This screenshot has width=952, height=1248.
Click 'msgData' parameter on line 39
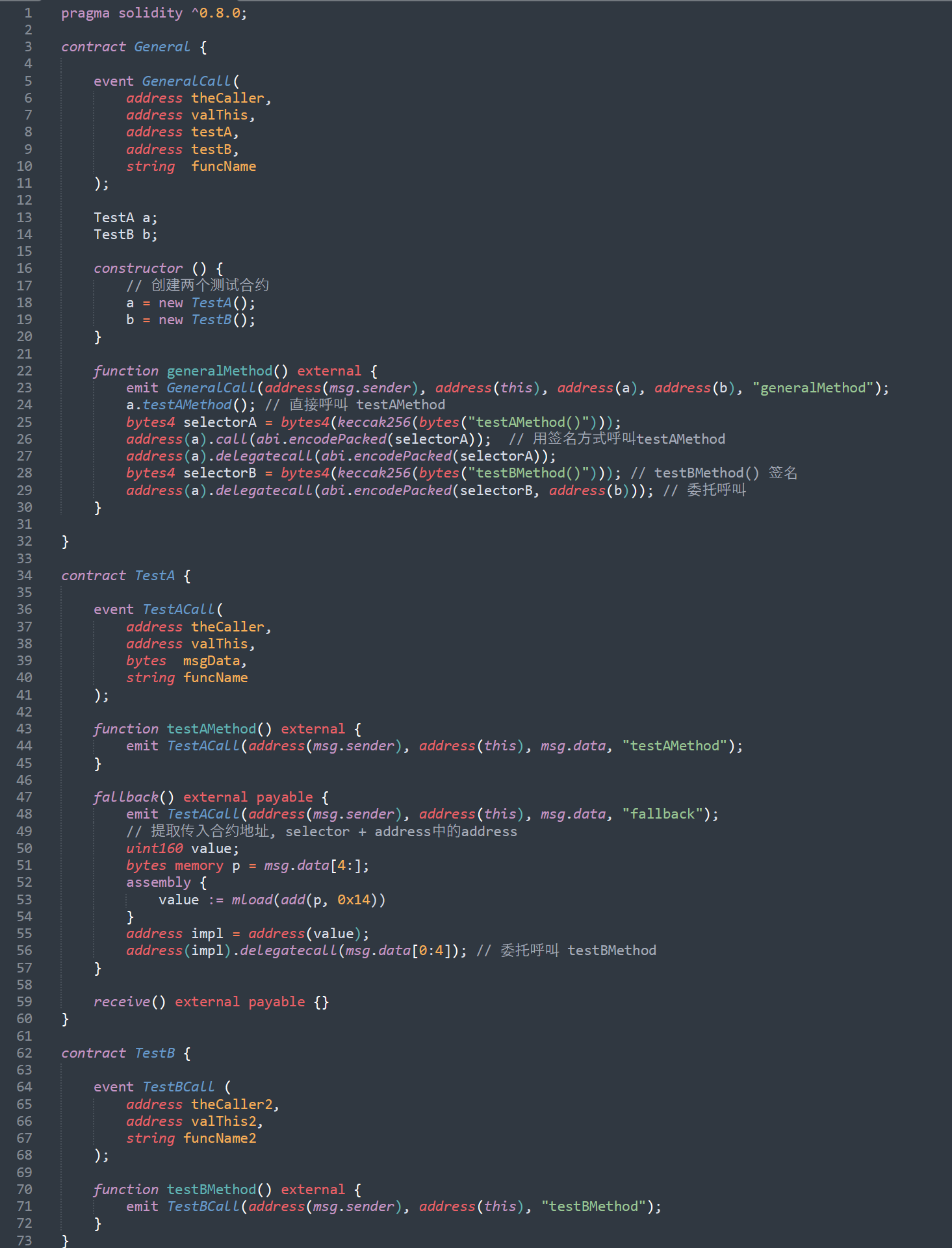pyautogui.click(x=212, y=661)
